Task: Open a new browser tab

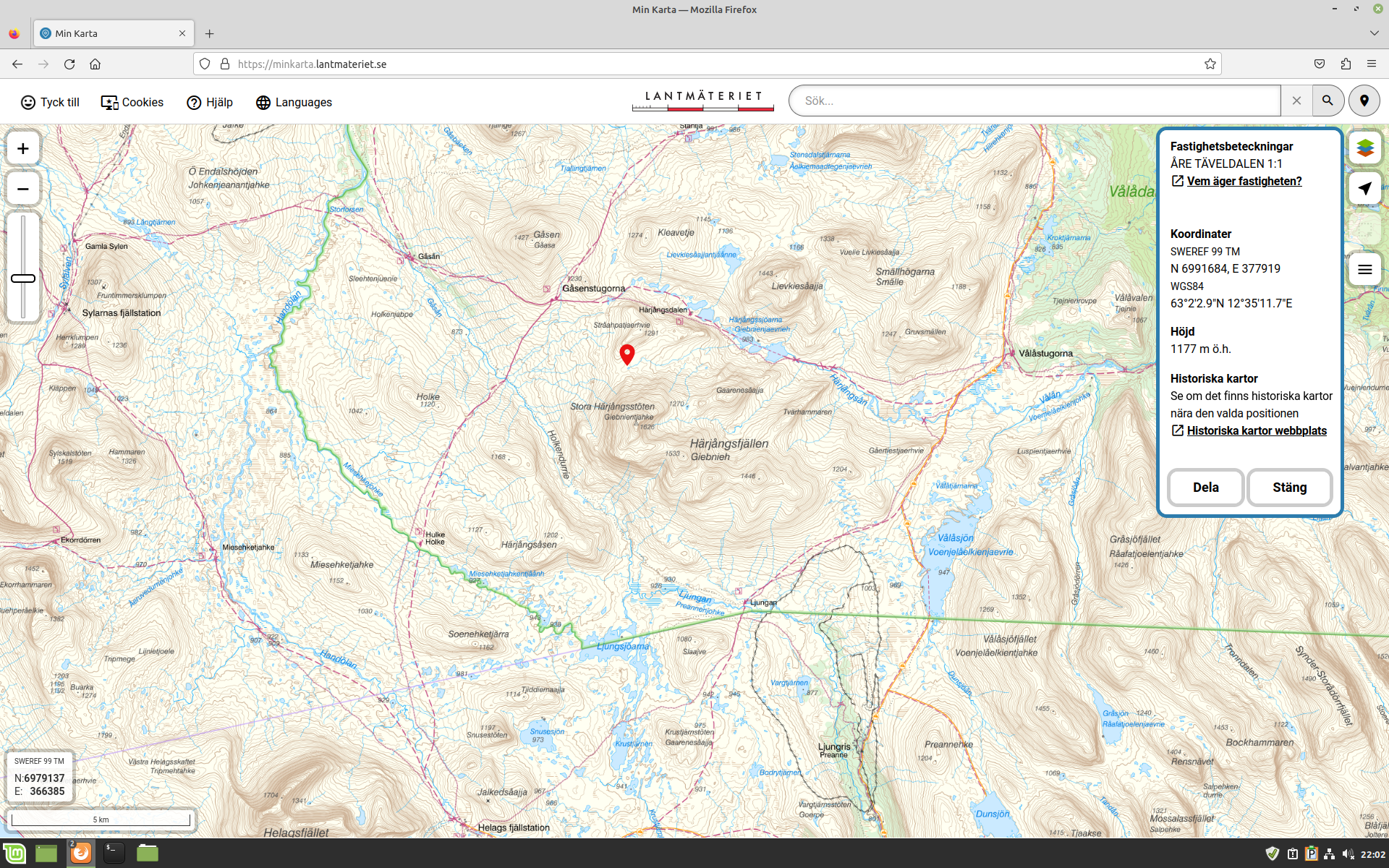Action: coord(210,33)
